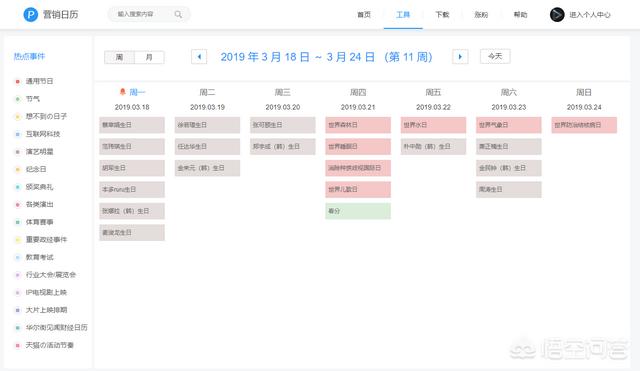Toggle 体育赛事 category filter
The image size is (640, 371).
[39, 222]
